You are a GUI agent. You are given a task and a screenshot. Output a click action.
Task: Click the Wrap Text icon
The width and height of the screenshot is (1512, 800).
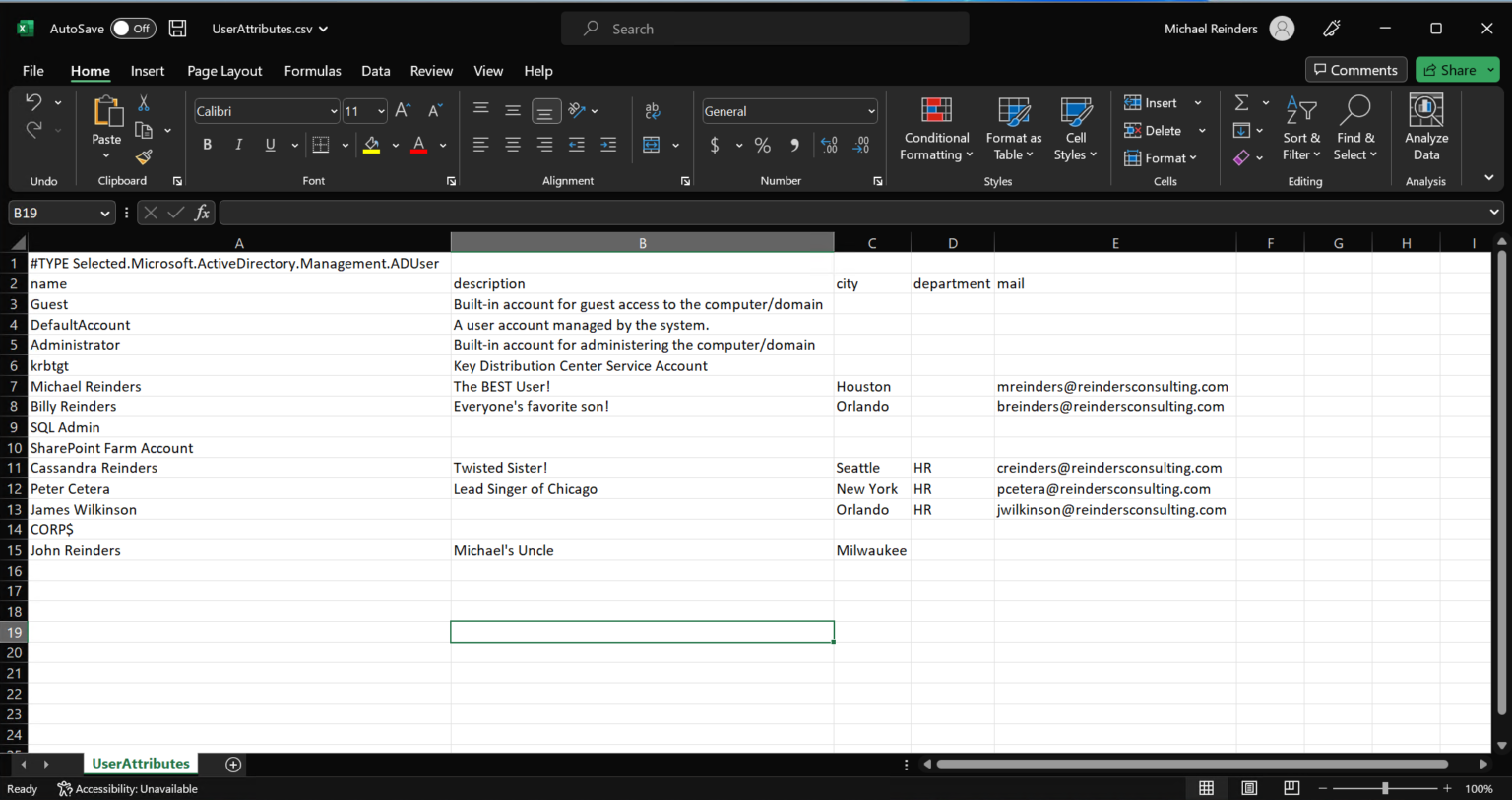coord(652,110)
